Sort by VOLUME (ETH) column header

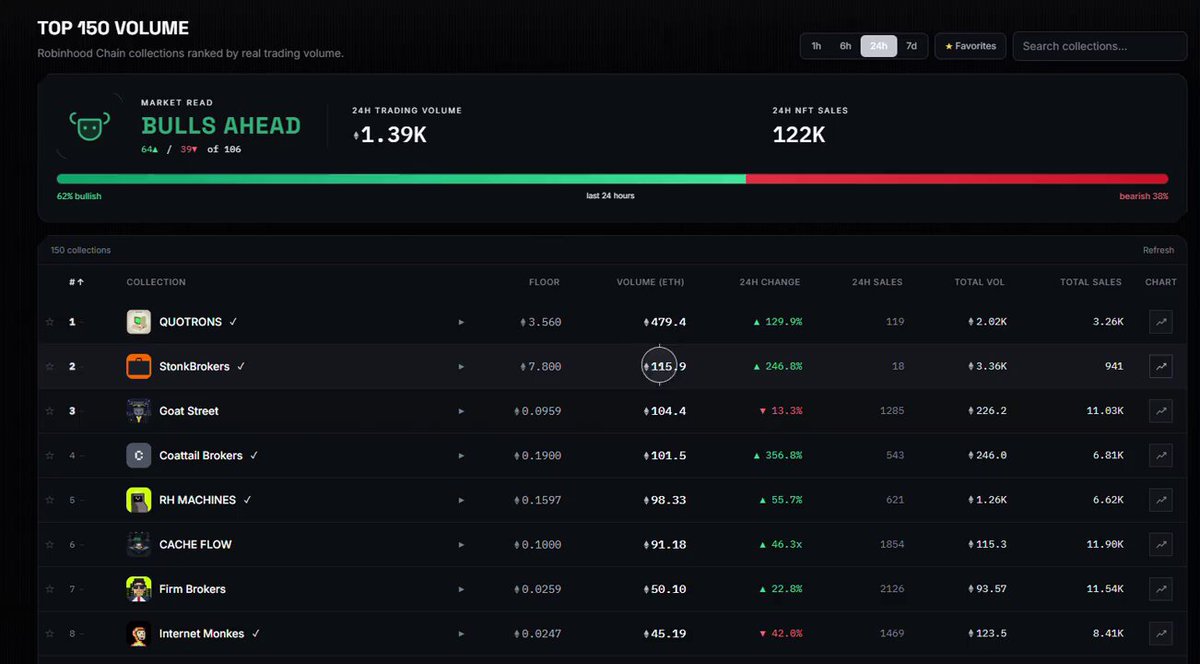pos(650,282)
